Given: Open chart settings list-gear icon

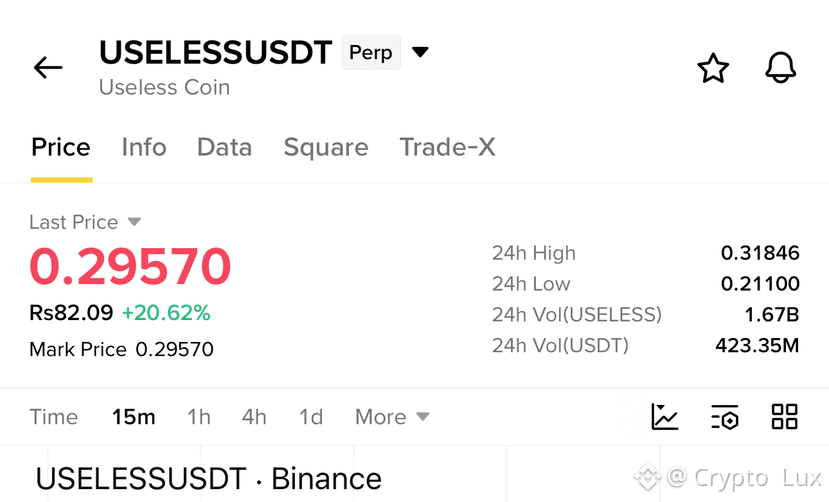Looking at the screenshot, I should 725,416.
